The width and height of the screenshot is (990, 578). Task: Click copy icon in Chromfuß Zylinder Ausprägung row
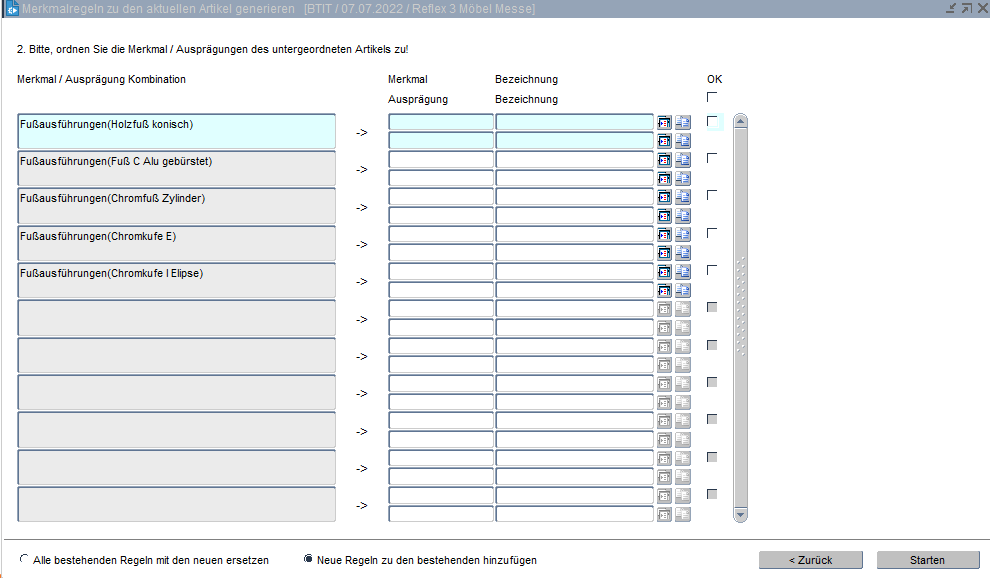pyautogui.click(x=683, y=215)
